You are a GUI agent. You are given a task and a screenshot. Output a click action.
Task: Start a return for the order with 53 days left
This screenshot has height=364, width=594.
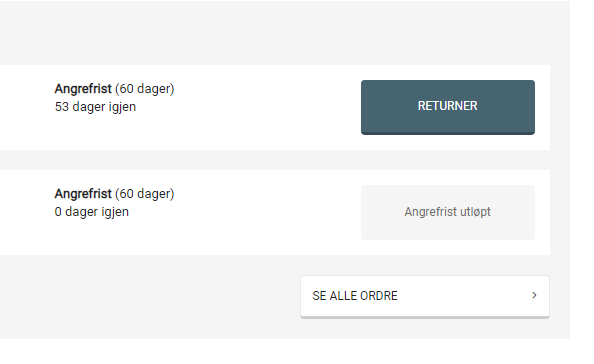pyautogui.click(x=448, y=107)
